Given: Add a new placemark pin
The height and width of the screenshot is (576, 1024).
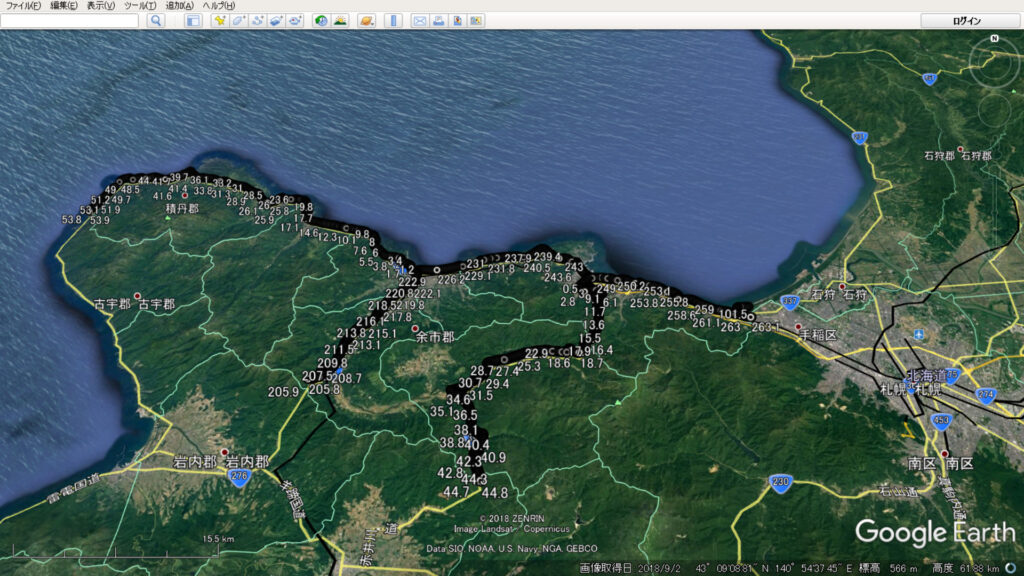Looking at the screenshot, I should click(218, 20).
